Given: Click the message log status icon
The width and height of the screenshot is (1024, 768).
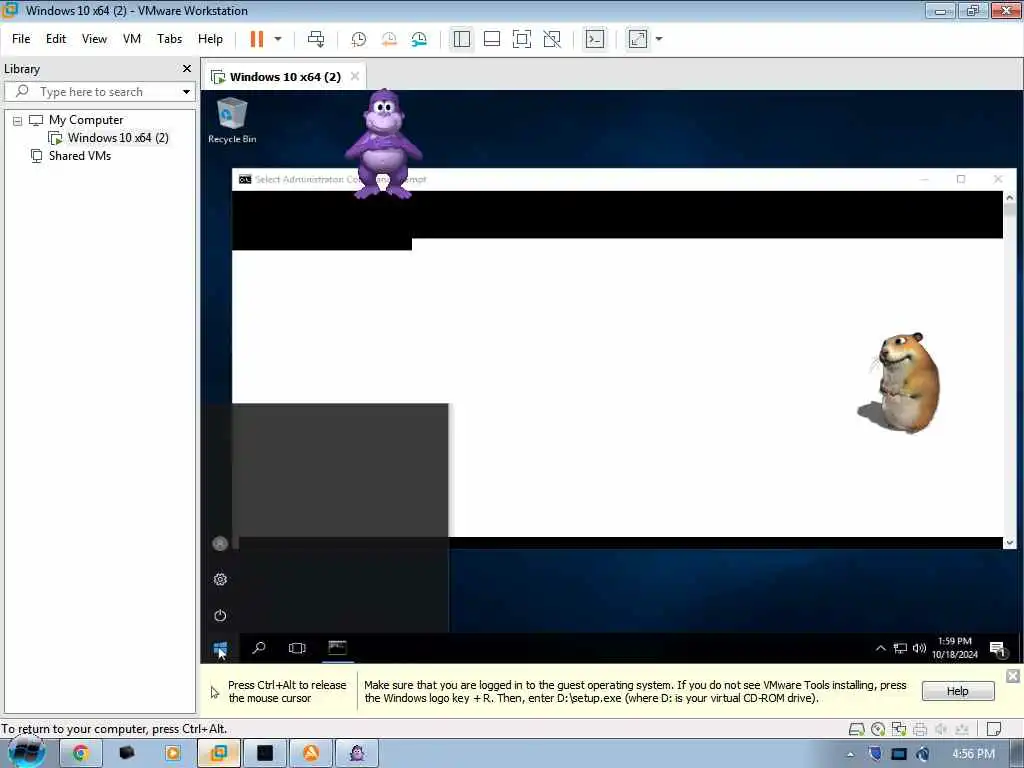Looking at the screenshot, I should tap(994, 729).
